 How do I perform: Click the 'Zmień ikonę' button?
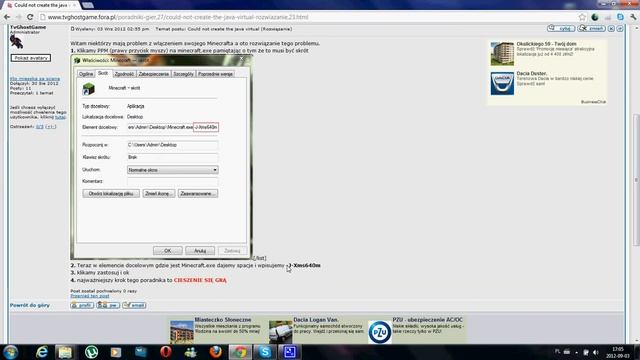(x=159, y=193)
